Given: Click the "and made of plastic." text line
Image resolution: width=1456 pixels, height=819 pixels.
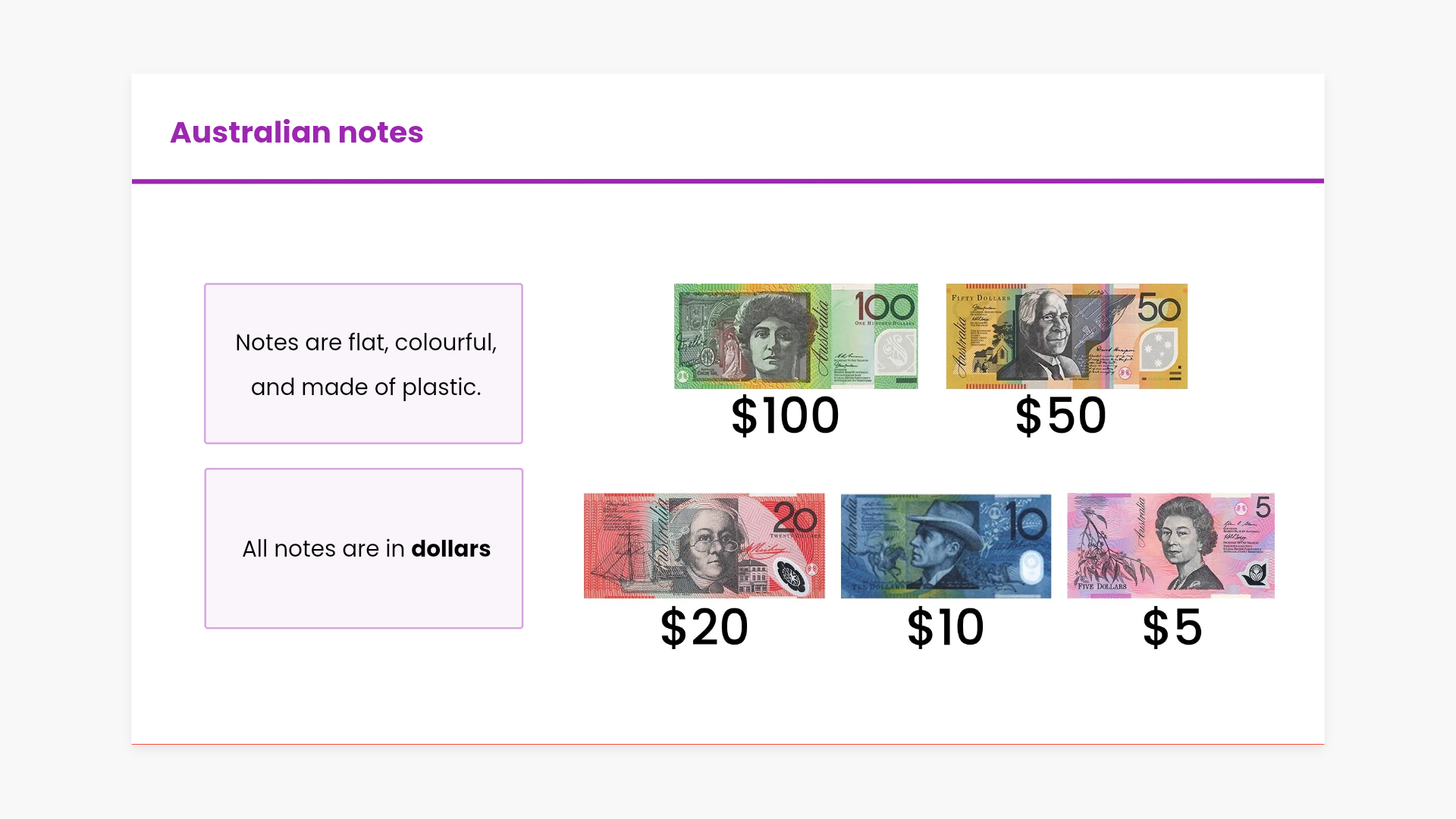Looking at the screenshot, I should pyautogui.click(x=366, y=387).
